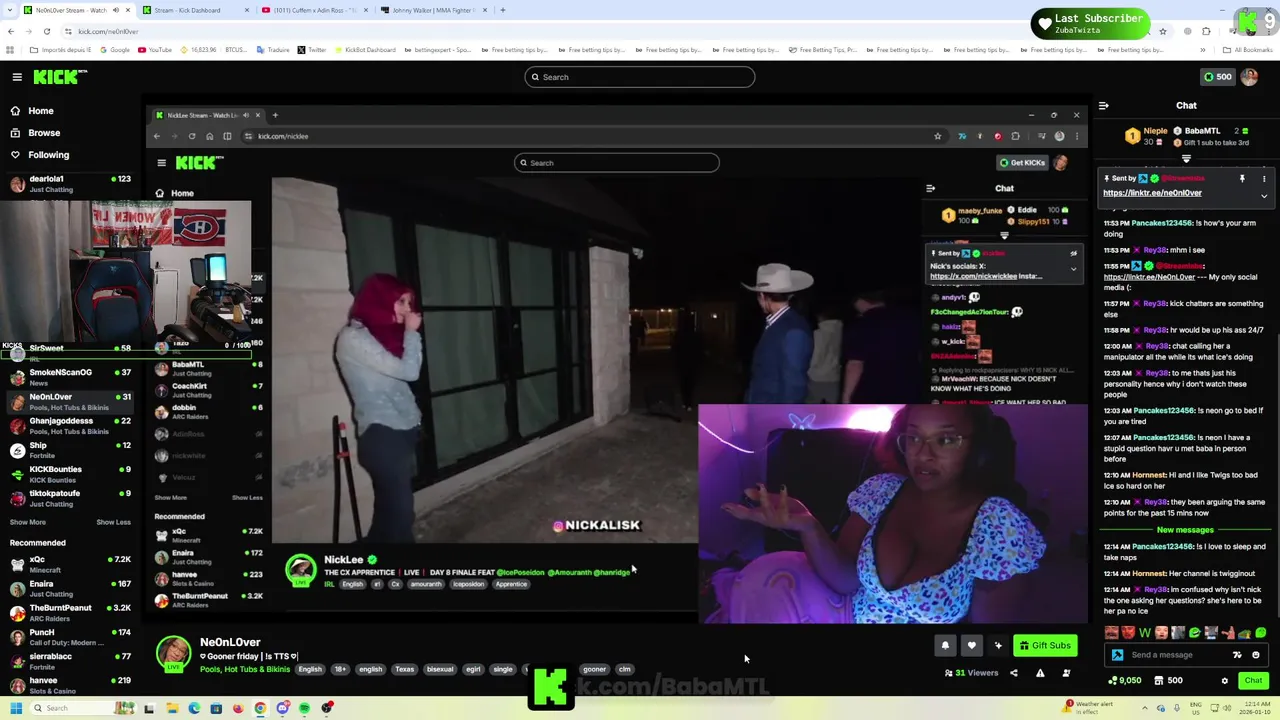The image size is (1280, 720).
Task: Click the green Chat send button
Action: (1253, 681)
